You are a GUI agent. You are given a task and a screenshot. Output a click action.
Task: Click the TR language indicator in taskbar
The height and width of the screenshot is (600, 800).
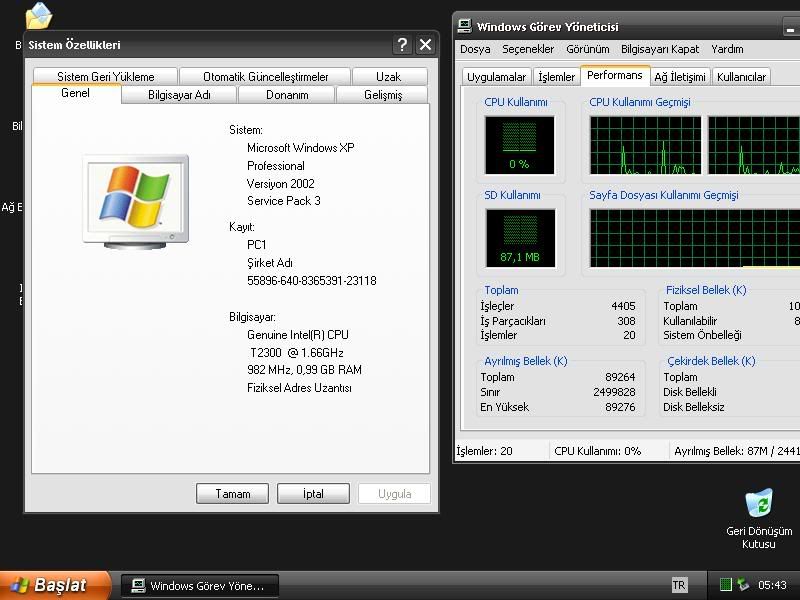pos(679,585)
